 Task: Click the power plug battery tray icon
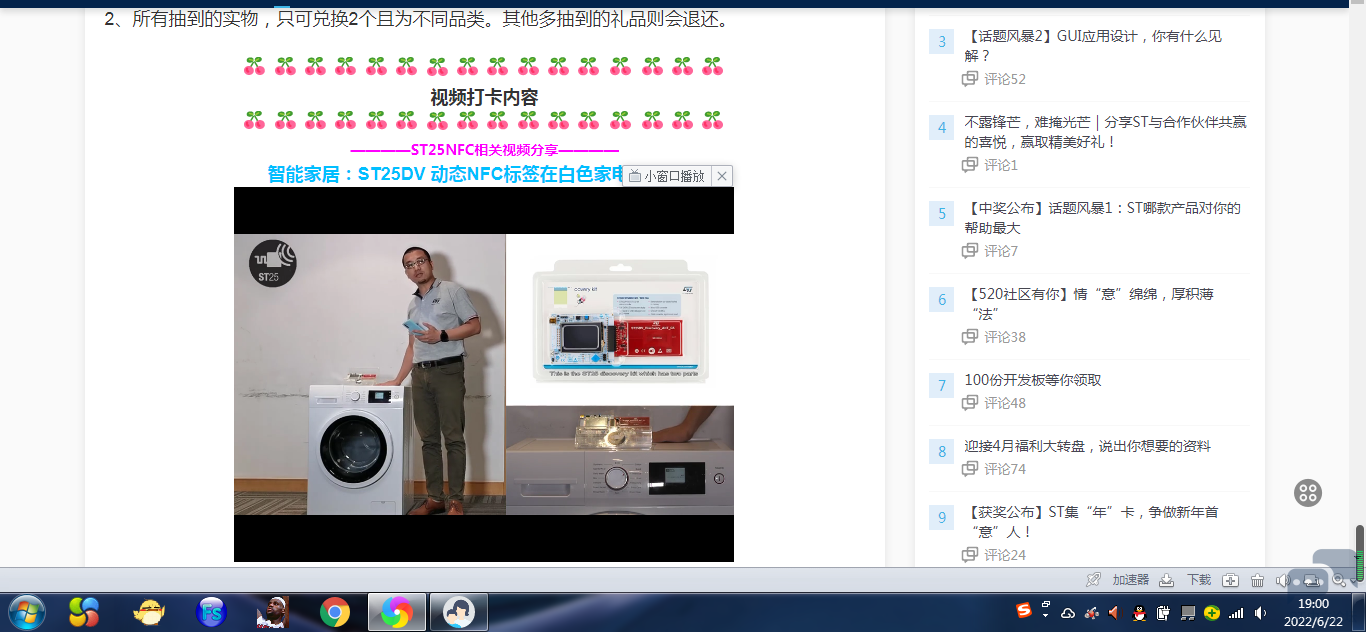pos(1163,613)
